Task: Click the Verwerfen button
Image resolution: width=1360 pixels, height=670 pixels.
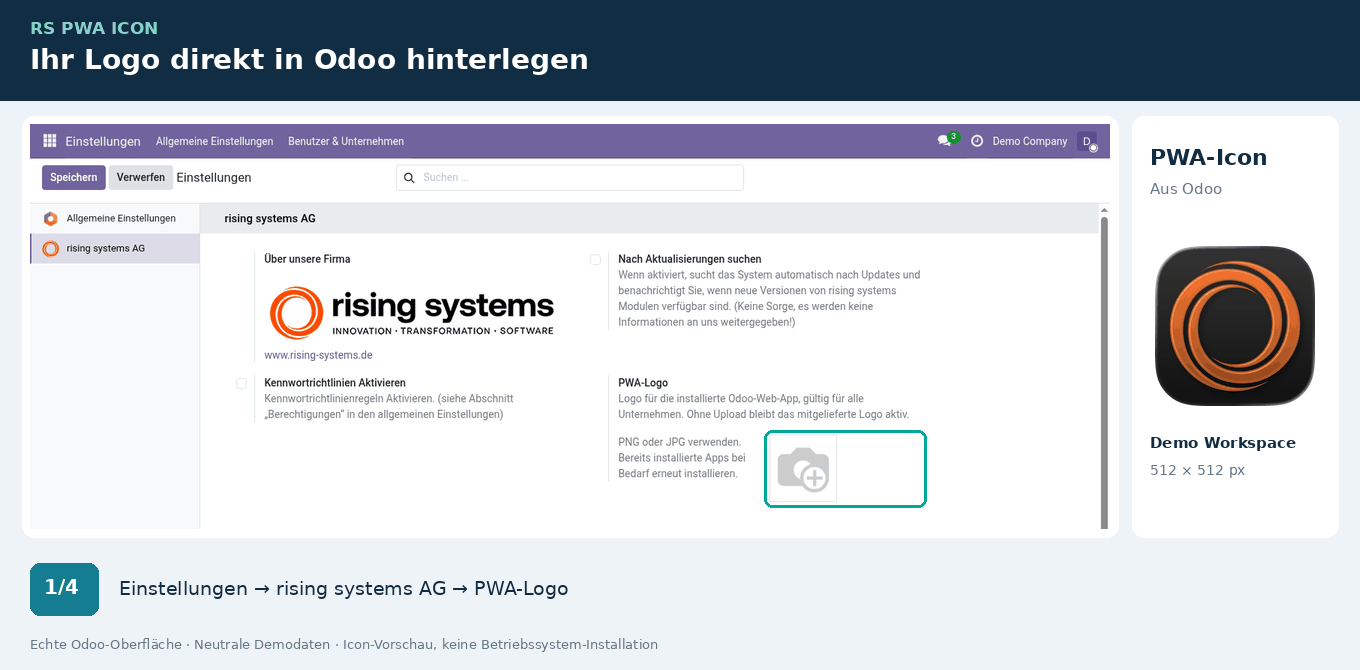Action: [141, 178]
